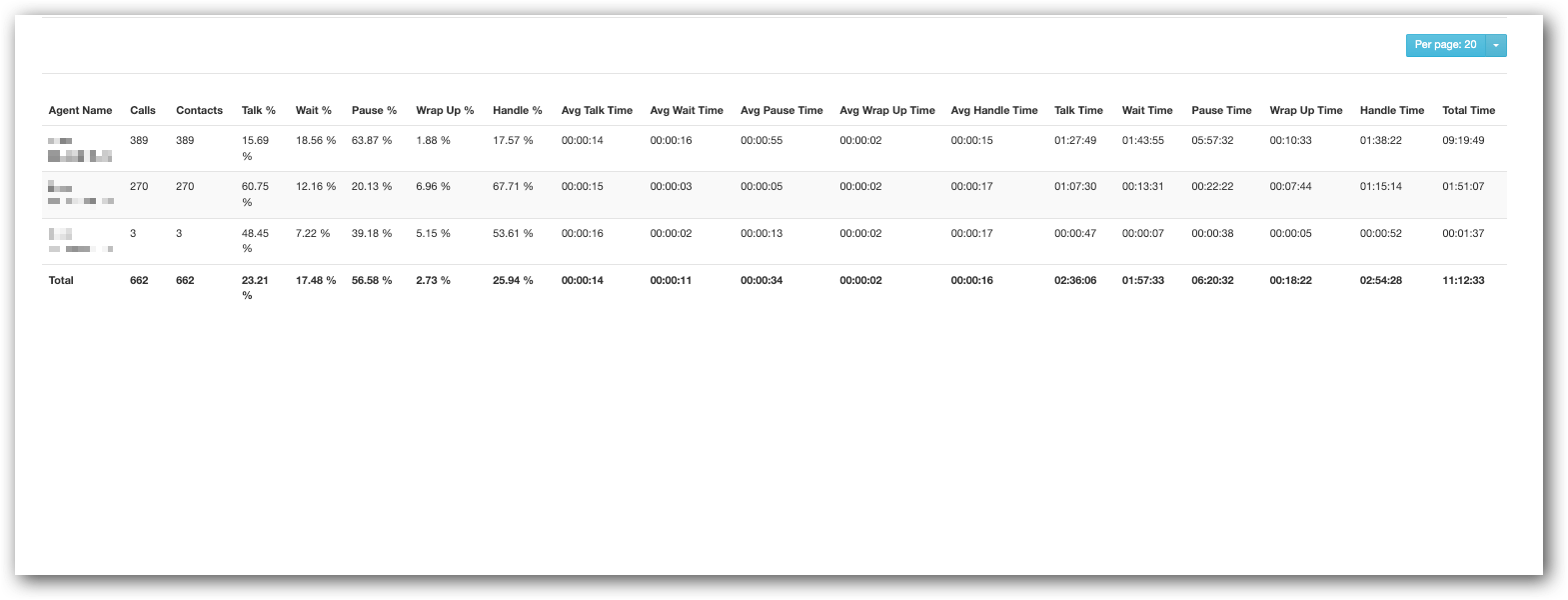Click the Total row label
Image resolution: width=1568 pixels, height=600 pixels.
pos(61,281)
